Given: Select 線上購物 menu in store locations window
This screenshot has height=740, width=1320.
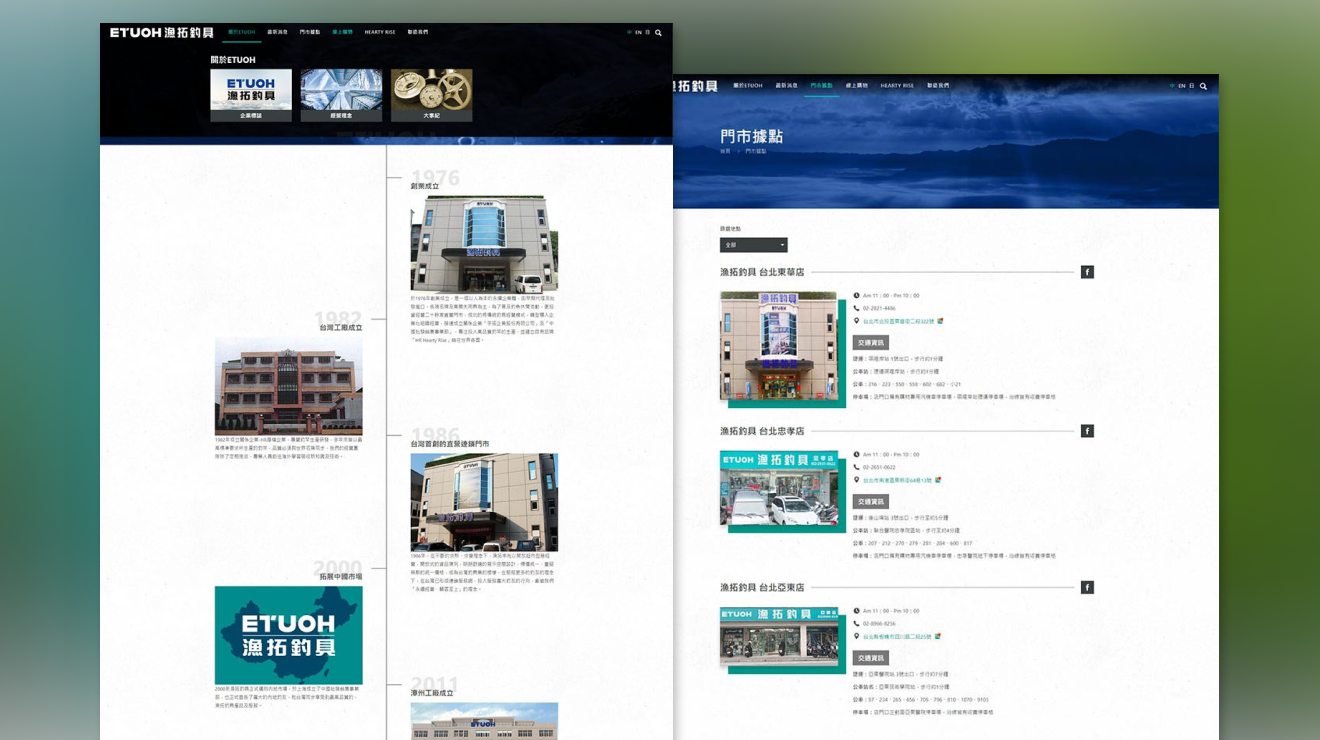Looking at the screenshot, I should coord(857,86).
